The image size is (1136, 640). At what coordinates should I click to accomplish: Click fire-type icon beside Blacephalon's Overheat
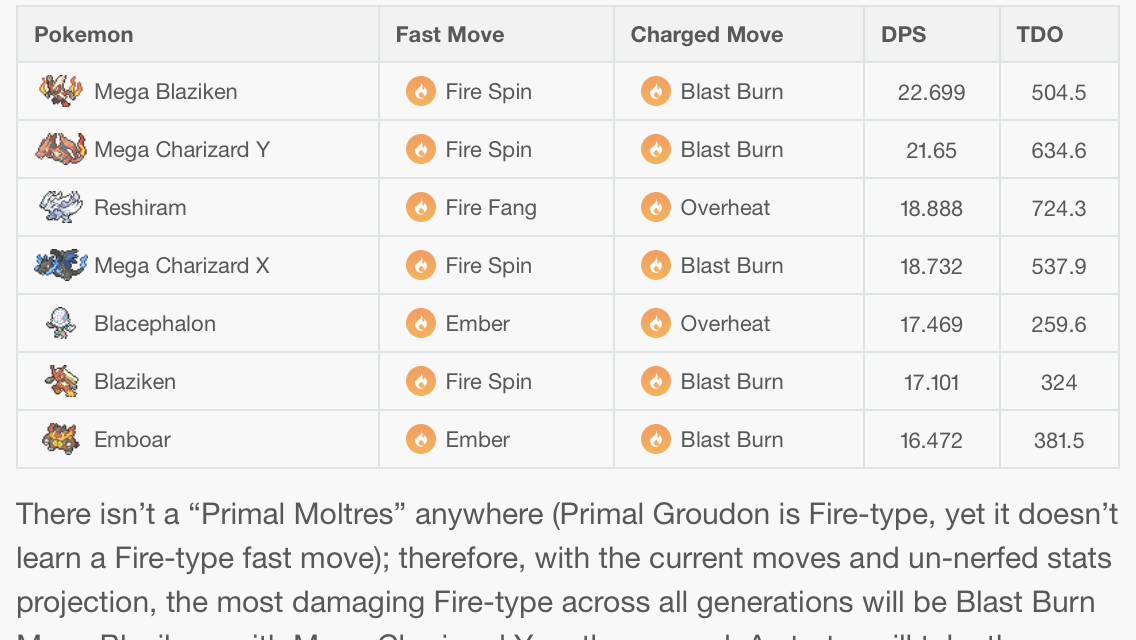[x=656, y=324]
